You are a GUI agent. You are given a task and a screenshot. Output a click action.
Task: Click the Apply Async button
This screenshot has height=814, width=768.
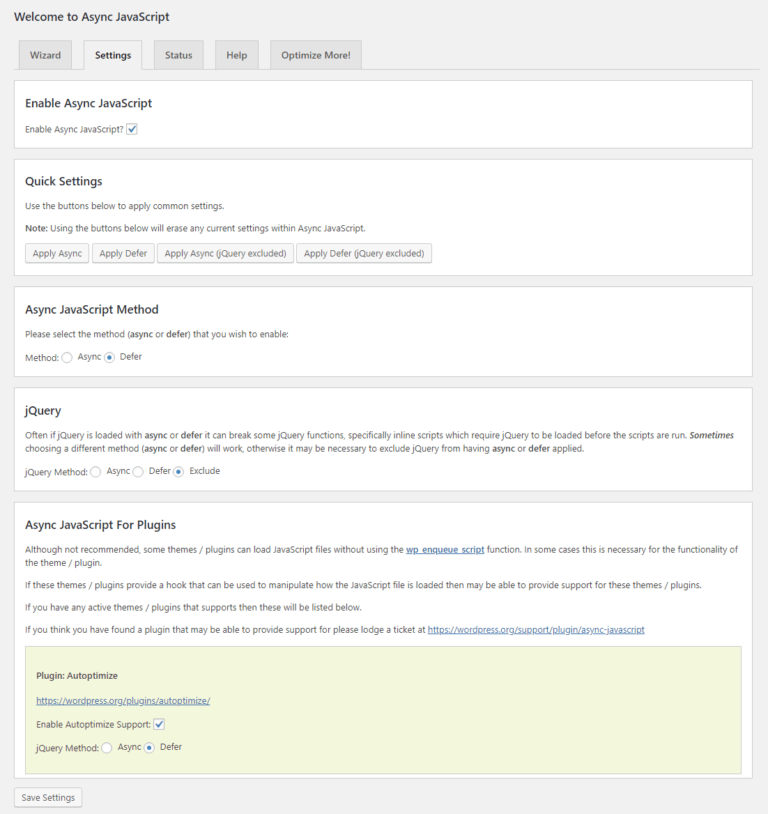(x=57, y=253)
